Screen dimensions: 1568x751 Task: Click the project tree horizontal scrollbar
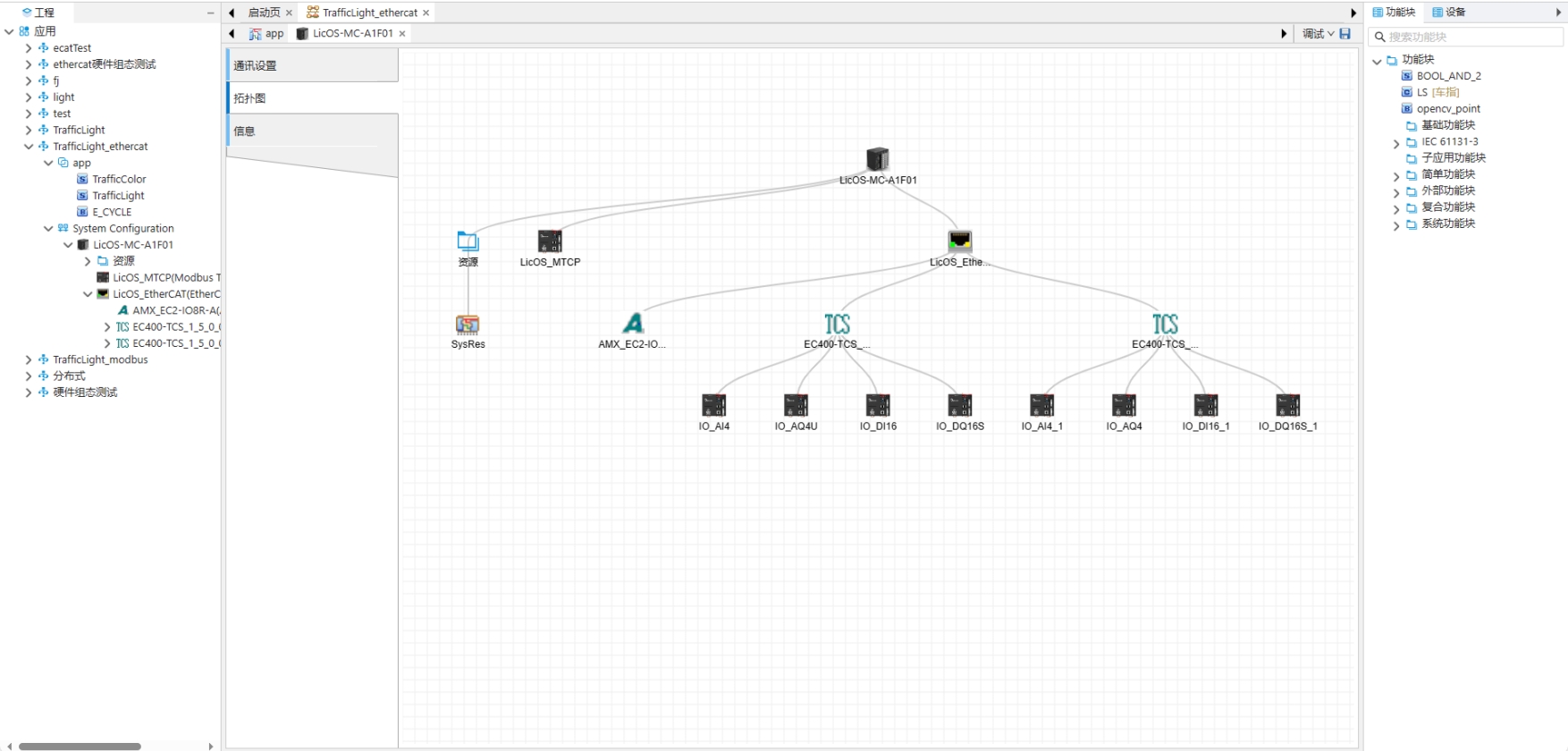[80, 746]
